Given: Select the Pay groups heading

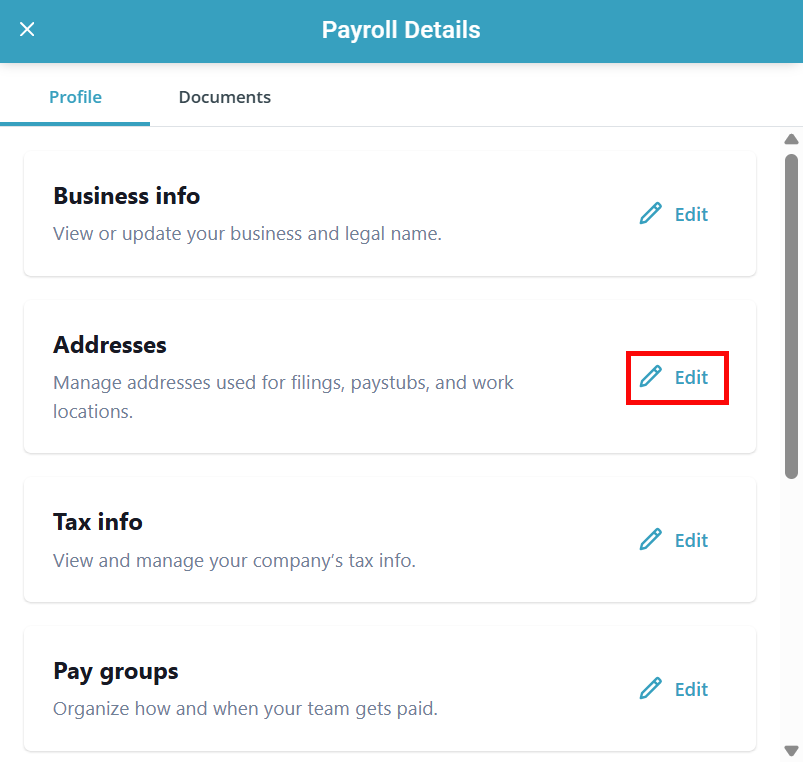Looking at the screenshot, I should tap(116, 671).
